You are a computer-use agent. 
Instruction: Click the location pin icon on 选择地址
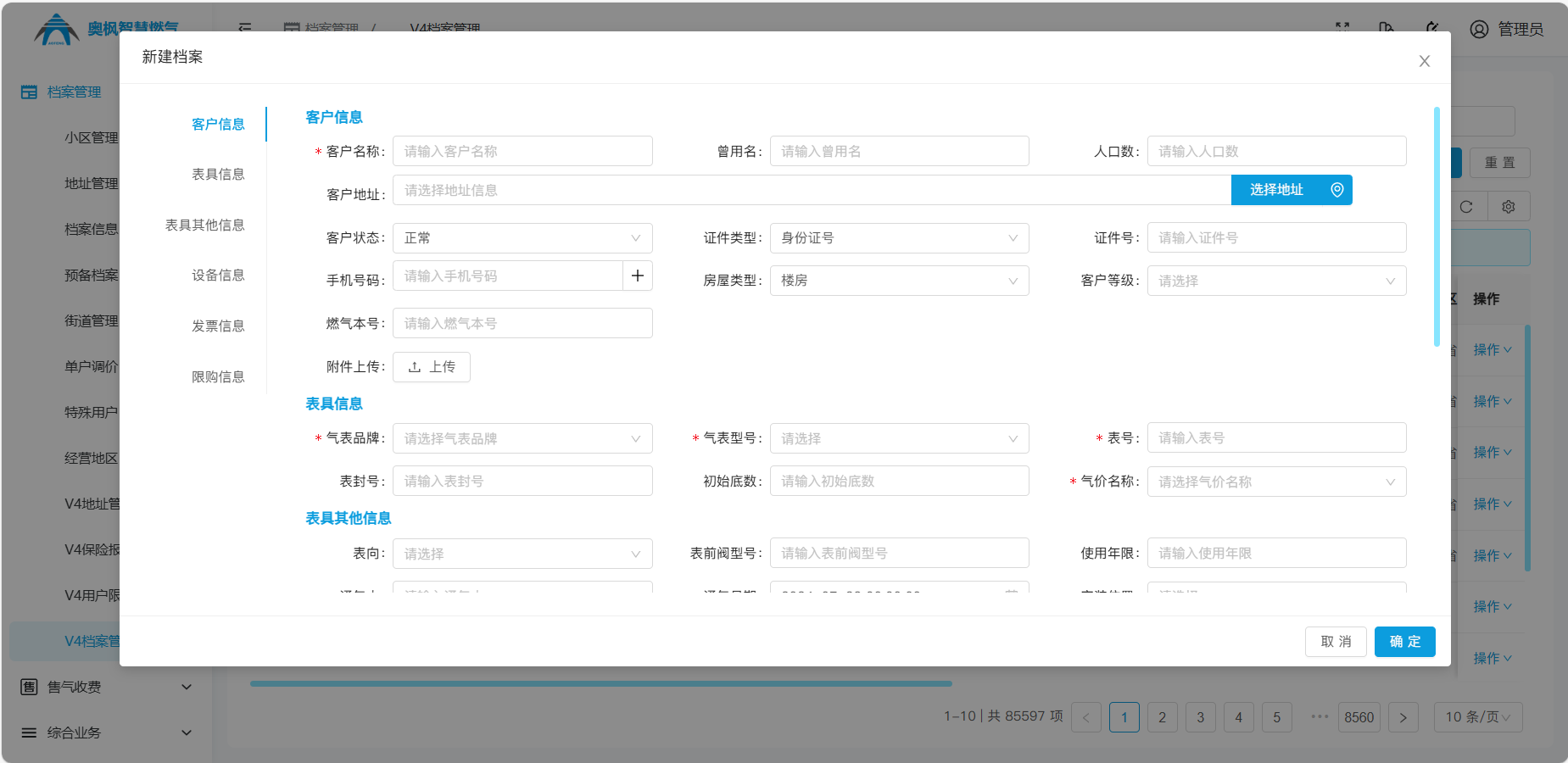point(1336,190)
